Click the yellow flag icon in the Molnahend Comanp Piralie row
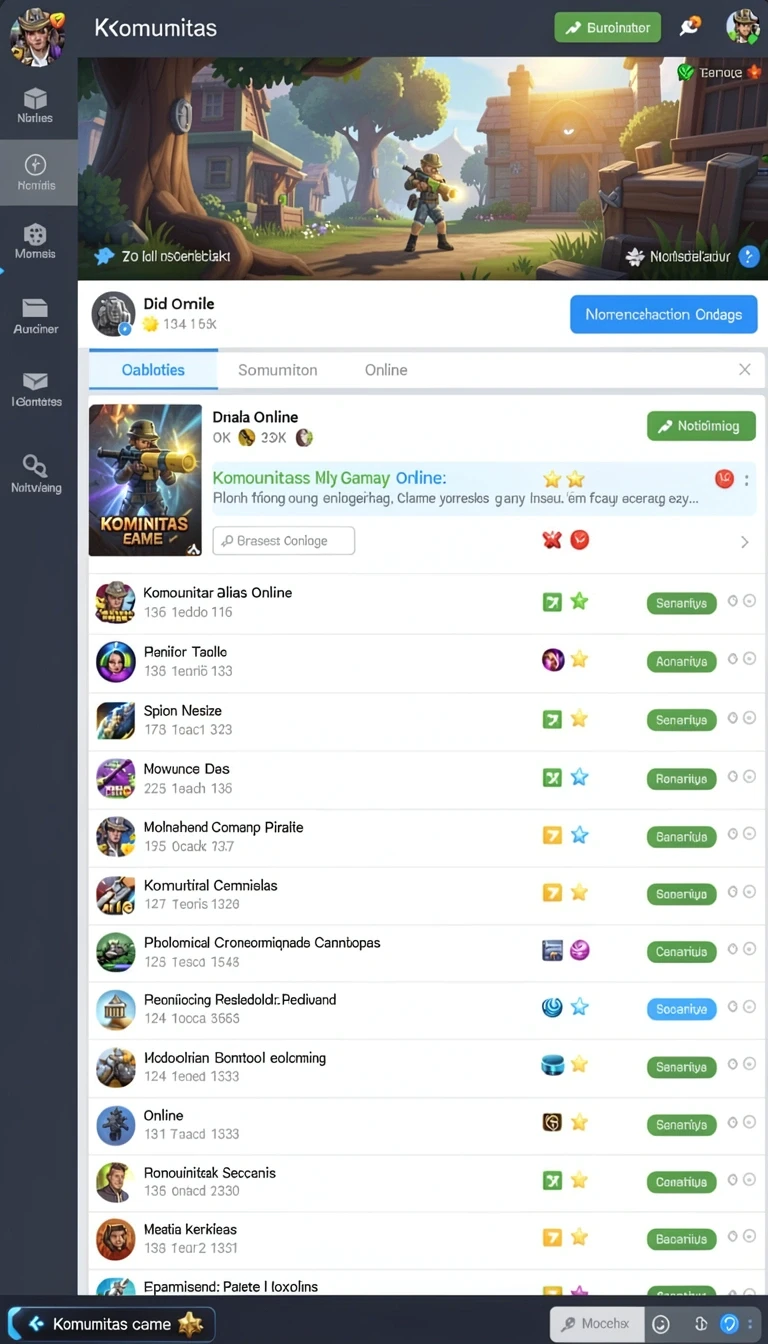Screen dimensions: 768x1344 pos(552,835)
